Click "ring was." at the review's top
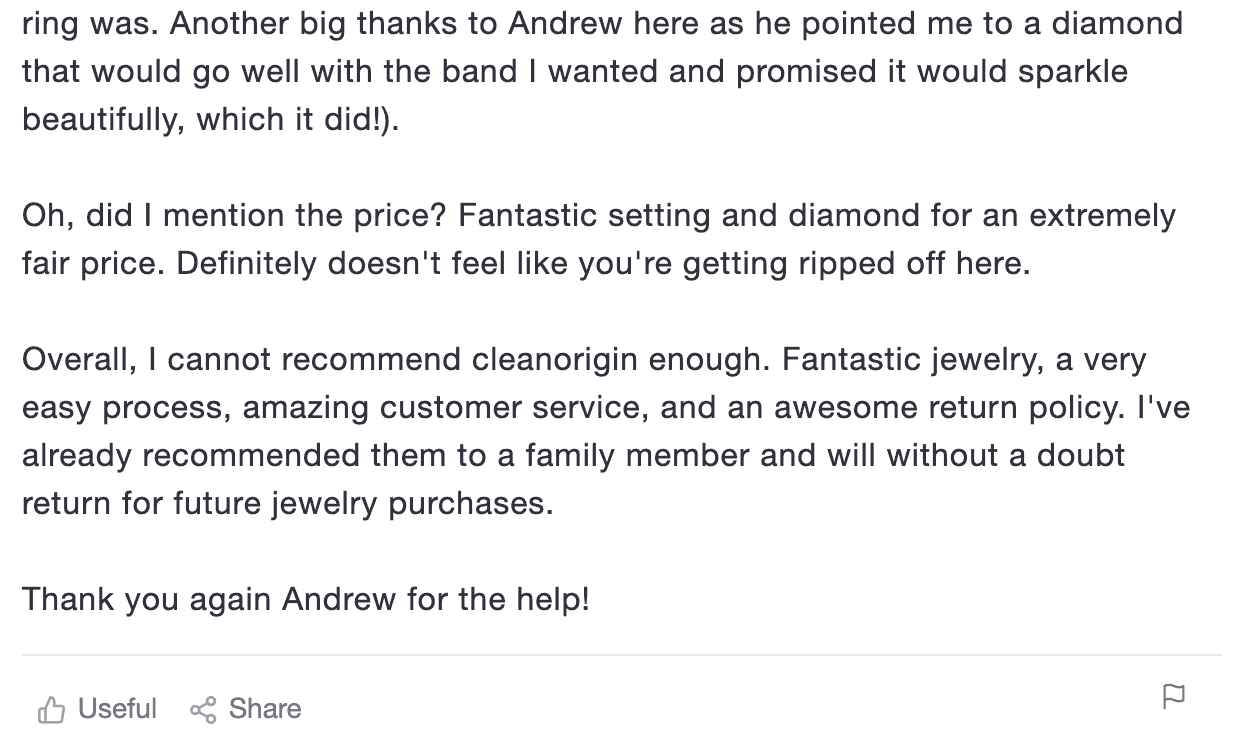This screenshot has height=748, width=1246. tap(84, 23)
